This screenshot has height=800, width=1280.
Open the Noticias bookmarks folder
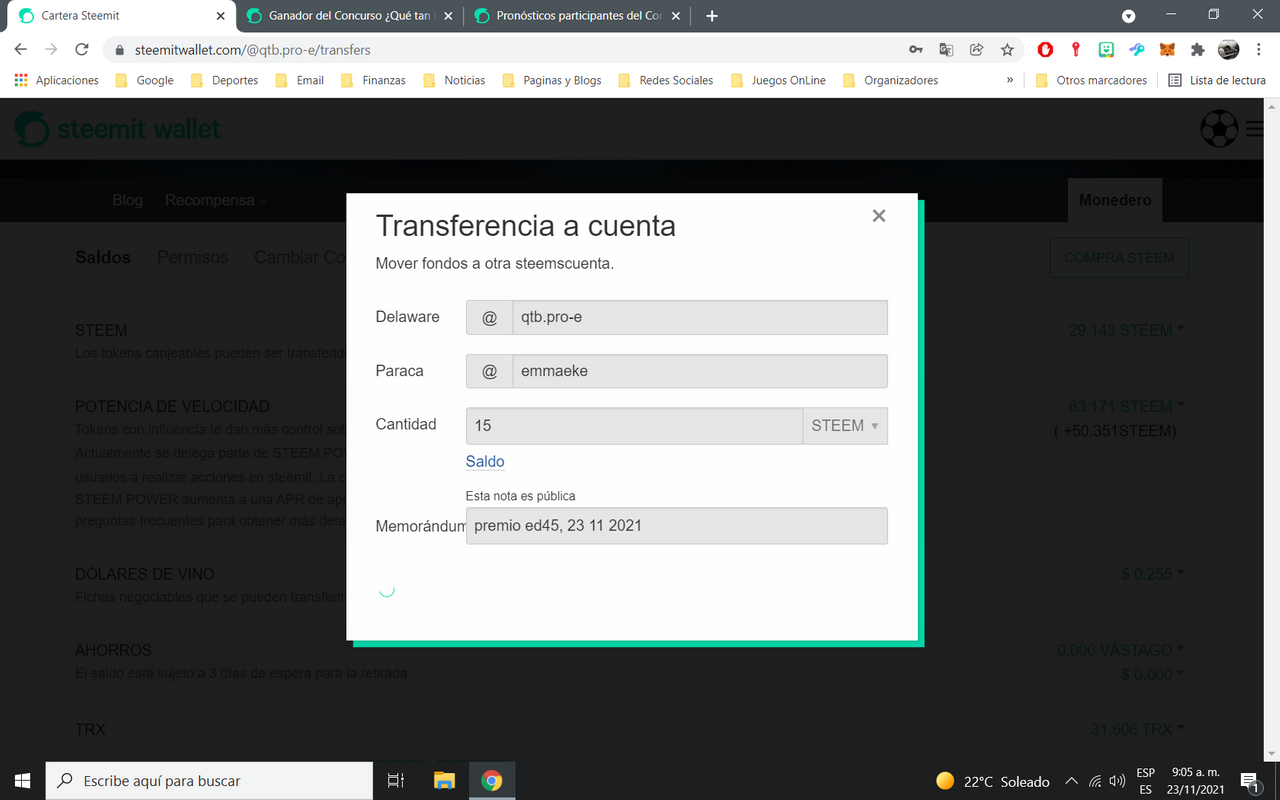click(454, 80)
